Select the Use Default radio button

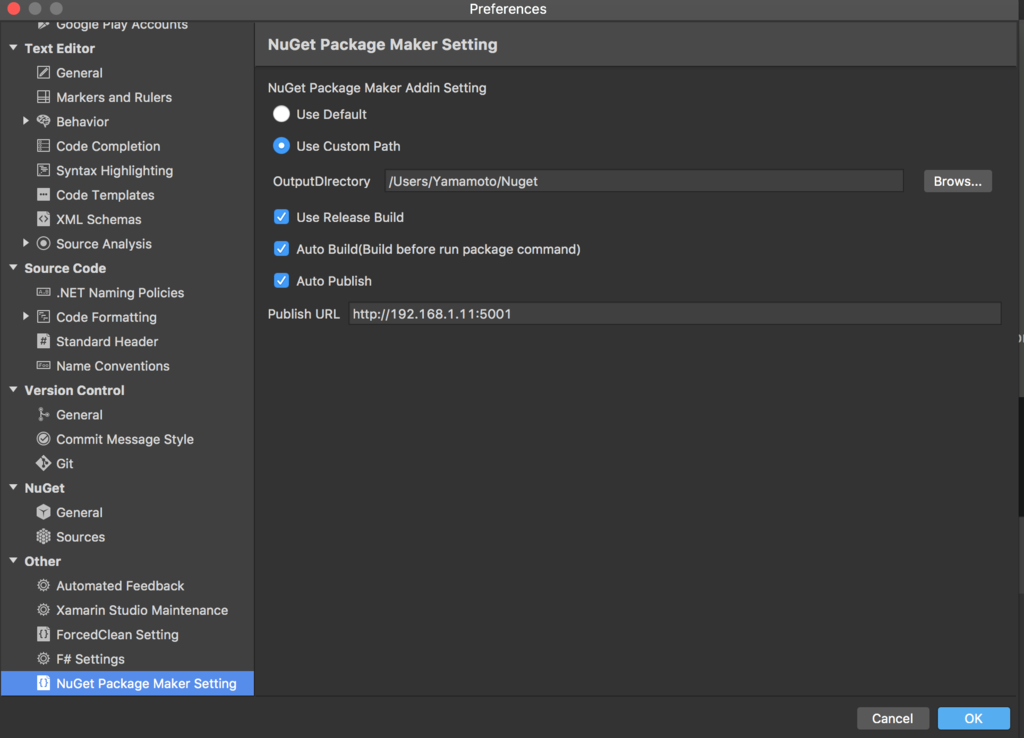coord(282,115)
